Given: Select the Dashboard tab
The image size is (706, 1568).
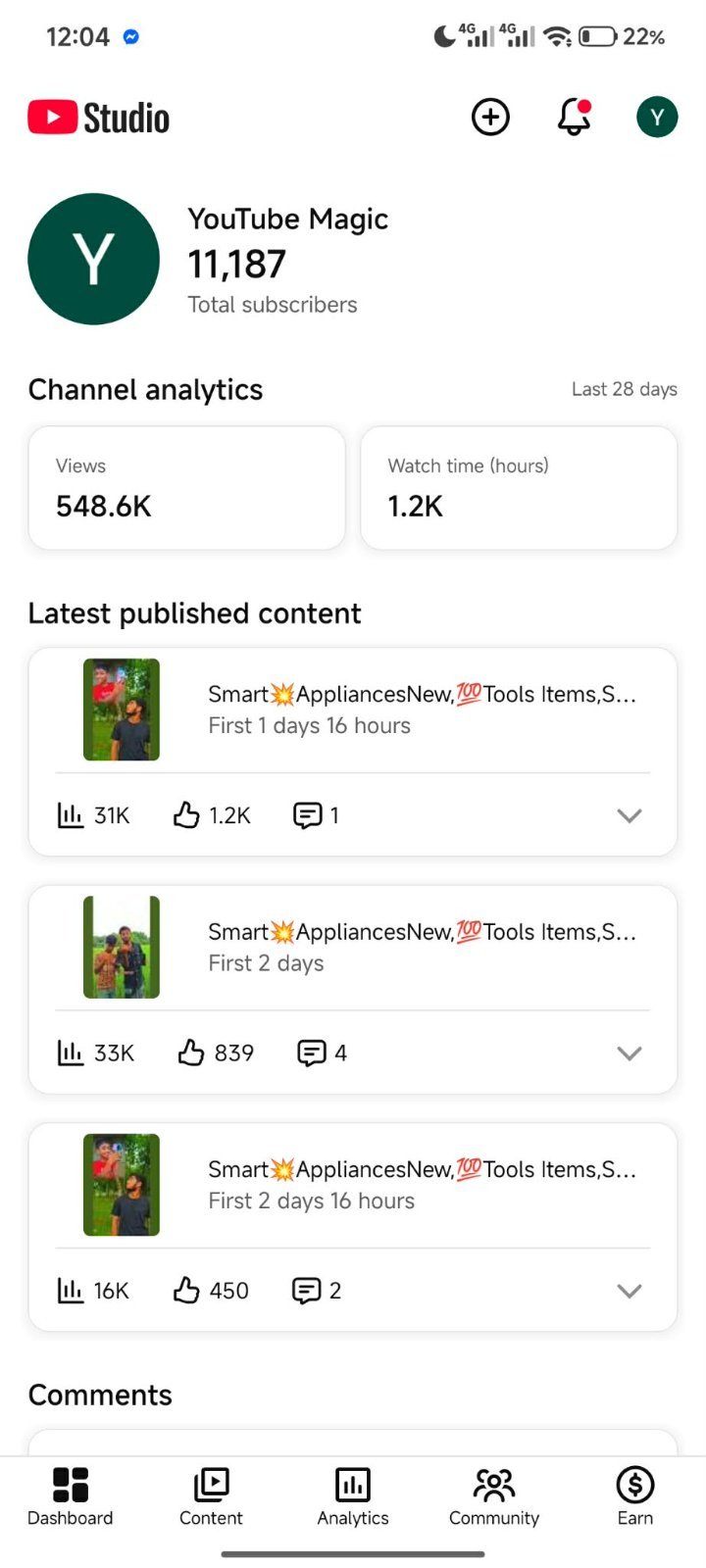Looking at the screenshot, I should click(71, 1496).
